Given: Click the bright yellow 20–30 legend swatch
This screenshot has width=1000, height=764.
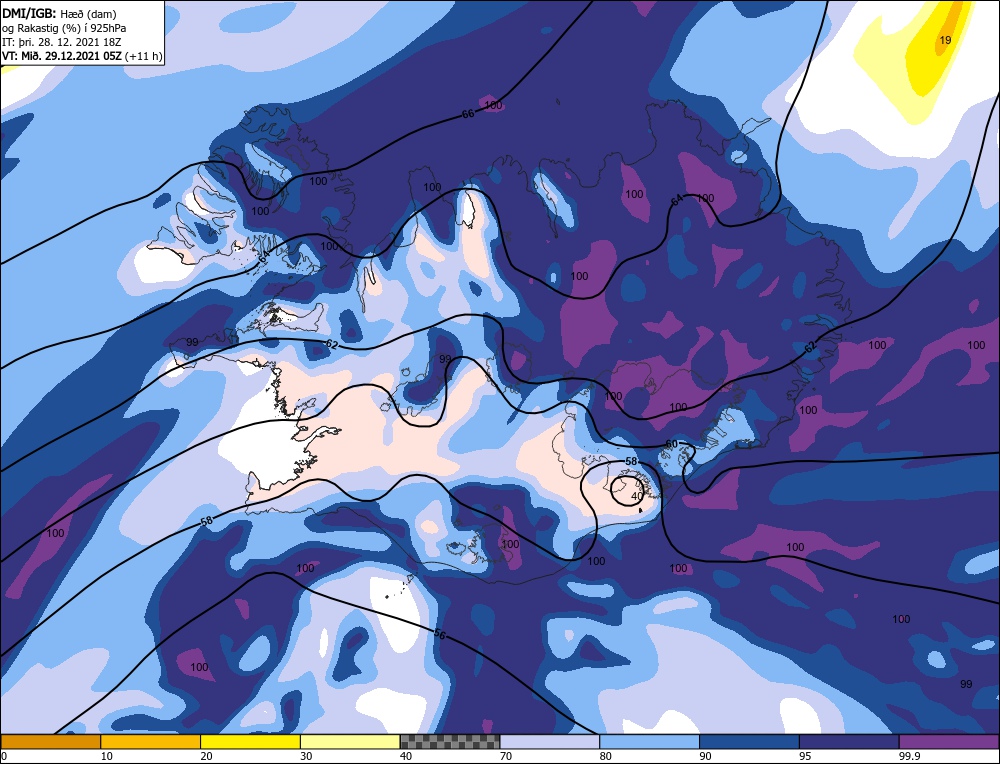Looking at the screenshot, I should 250,741.
